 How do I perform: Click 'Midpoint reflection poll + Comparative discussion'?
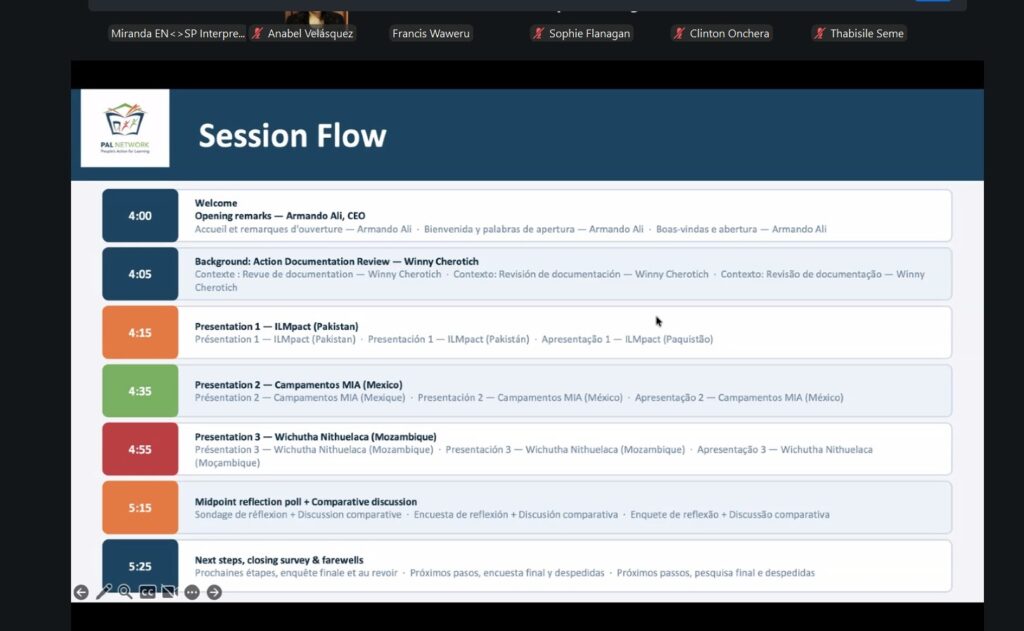[x=306, y=502]
